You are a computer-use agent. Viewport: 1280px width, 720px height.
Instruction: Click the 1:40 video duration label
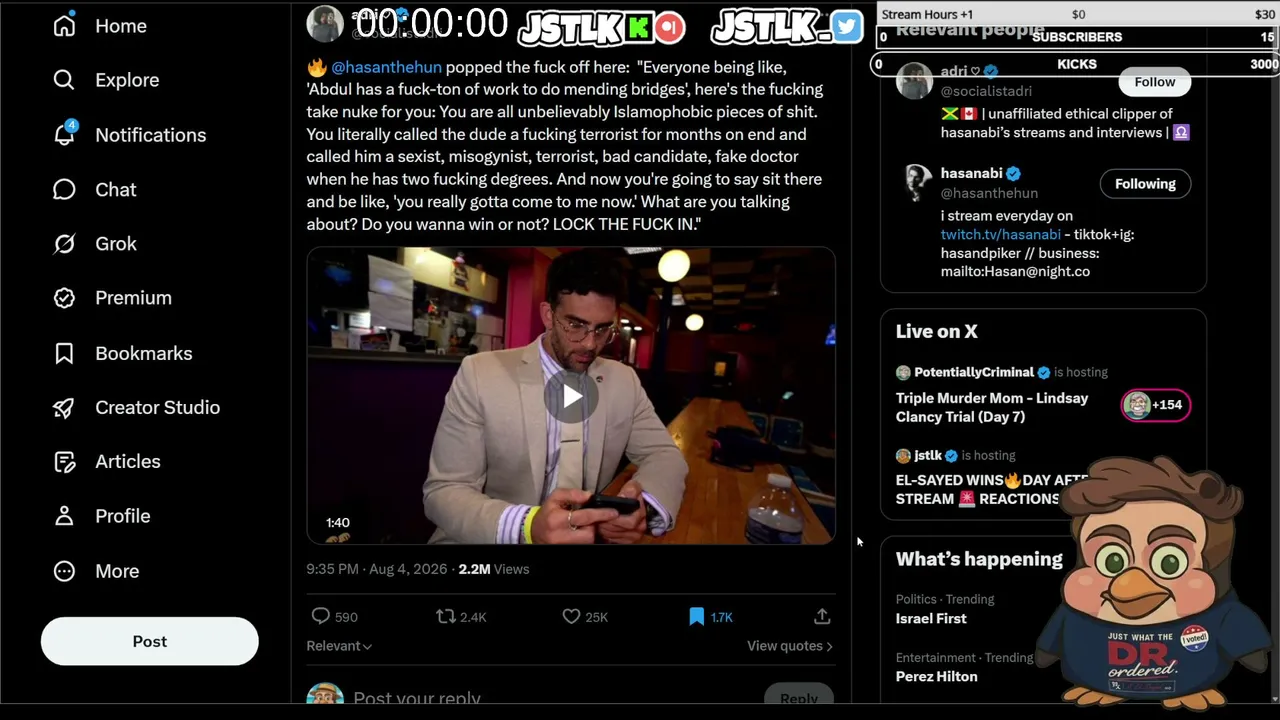[x=338, y=523]
